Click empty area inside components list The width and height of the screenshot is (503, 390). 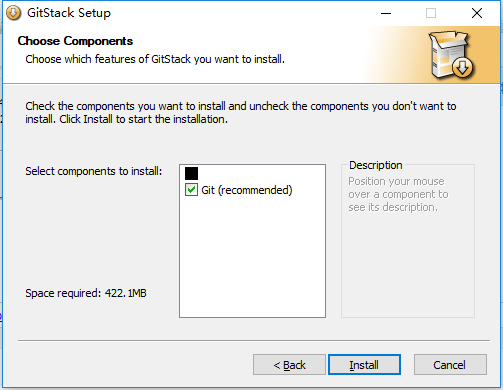coord(252,257)
